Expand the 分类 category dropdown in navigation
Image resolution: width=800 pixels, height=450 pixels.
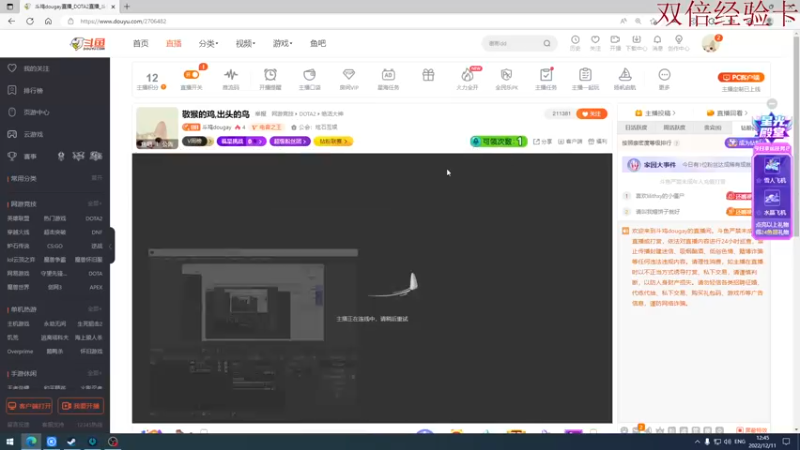pyautogui.click(x=208, y=43)
